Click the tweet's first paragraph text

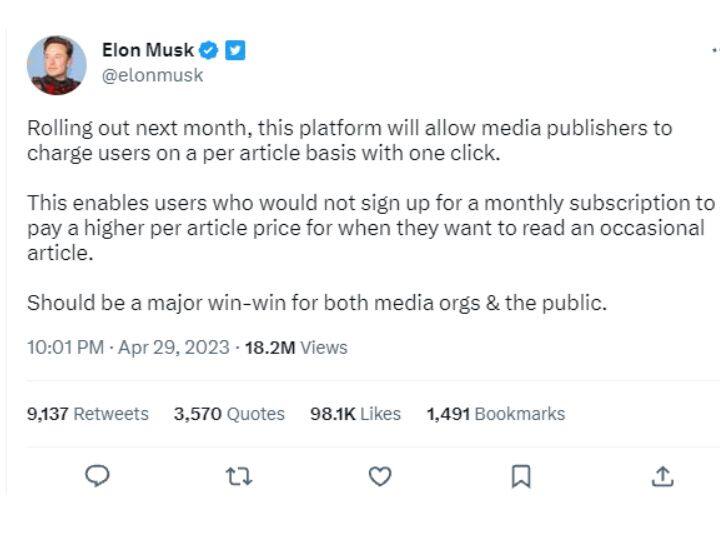[349, 141]
